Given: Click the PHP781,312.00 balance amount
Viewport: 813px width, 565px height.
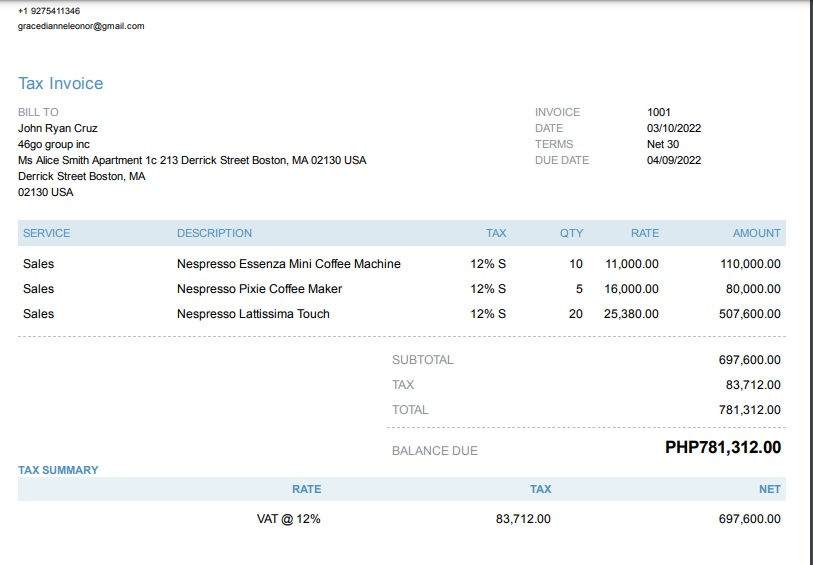Looking at the screenshot, I should 723,447.
